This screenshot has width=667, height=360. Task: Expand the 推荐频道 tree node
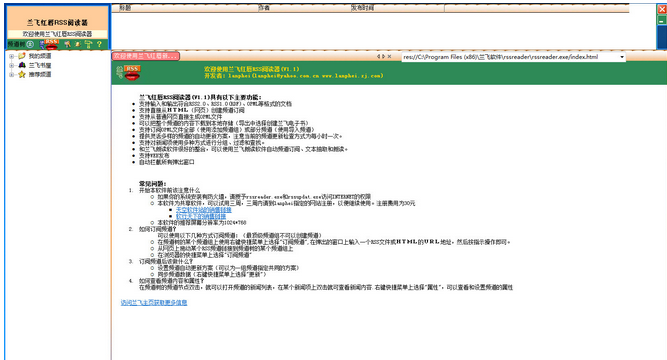pyautogui.click(x=11, y=74)
